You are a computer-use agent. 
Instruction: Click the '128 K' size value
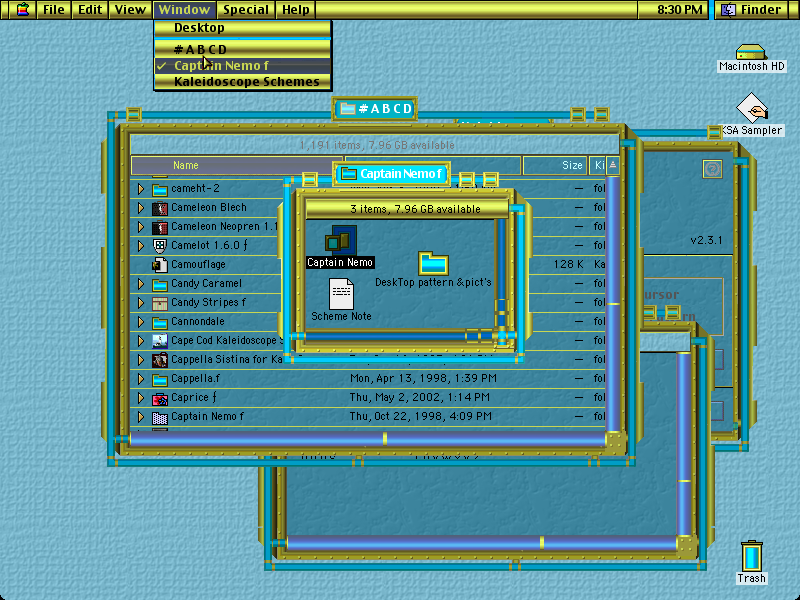(568, 265)
